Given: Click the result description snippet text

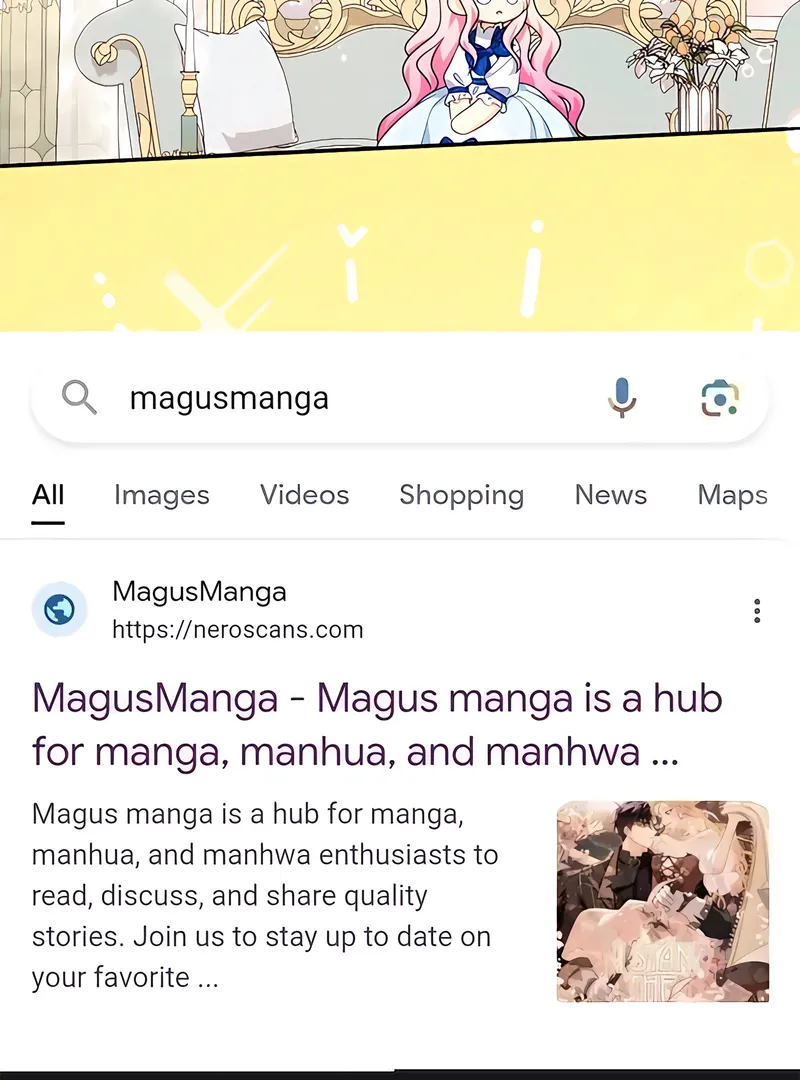Looking at the screenshot, I should pos(265,895).
